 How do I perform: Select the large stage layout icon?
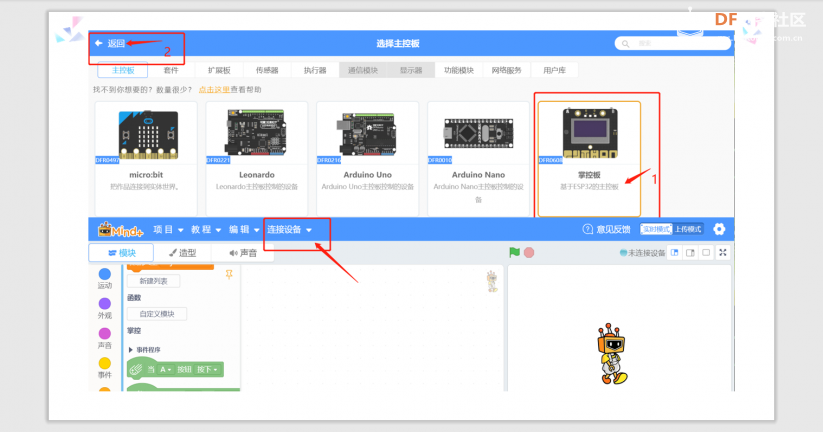click(x=690, y=252)
